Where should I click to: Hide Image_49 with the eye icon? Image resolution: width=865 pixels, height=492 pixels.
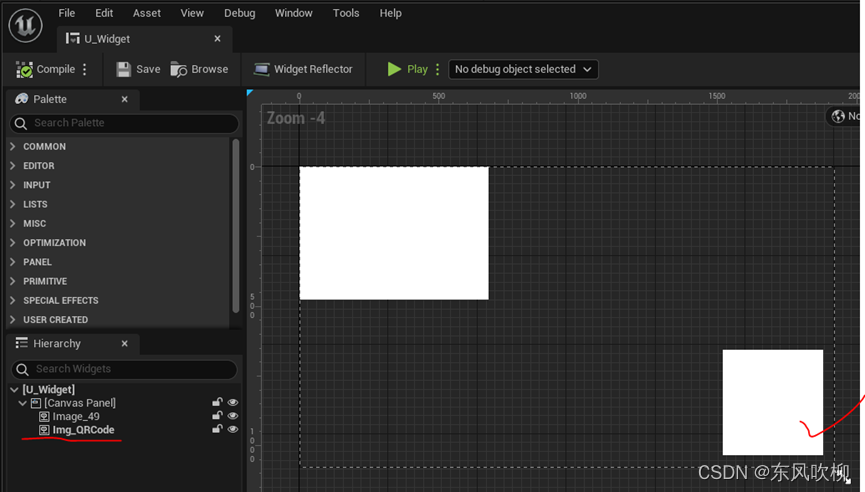pos(233,416)
